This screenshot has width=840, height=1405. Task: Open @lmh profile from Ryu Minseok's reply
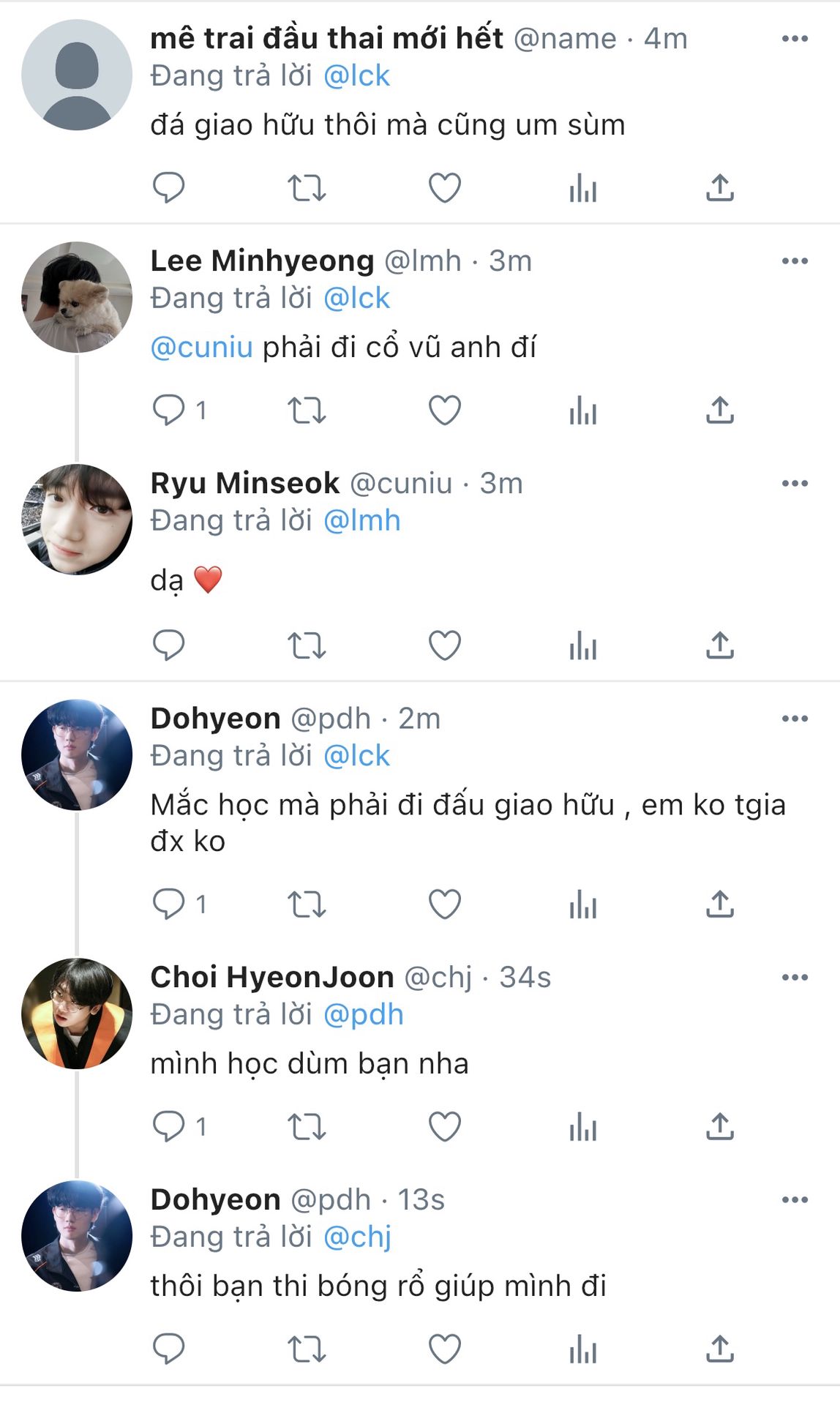point(361,521)
